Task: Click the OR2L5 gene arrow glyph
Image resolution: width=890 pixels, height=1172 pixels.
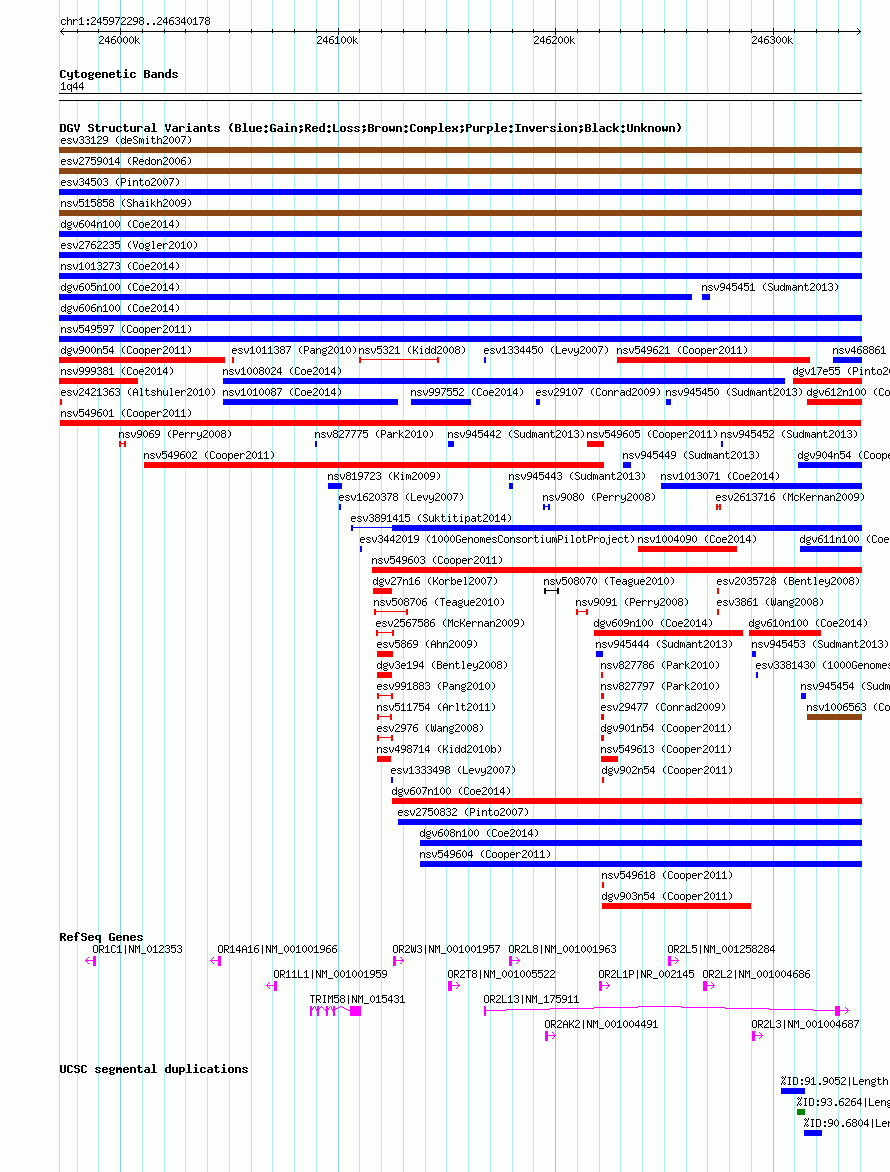Action: pyautogui.click(x=673, y=960)
